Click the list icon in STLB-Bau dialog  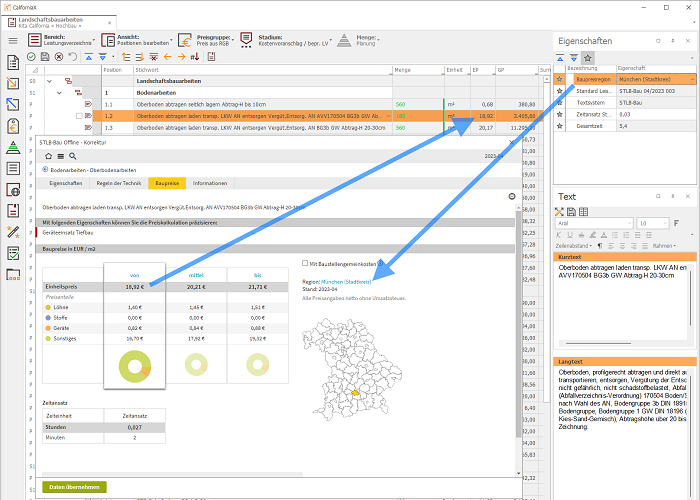(61, 156)
